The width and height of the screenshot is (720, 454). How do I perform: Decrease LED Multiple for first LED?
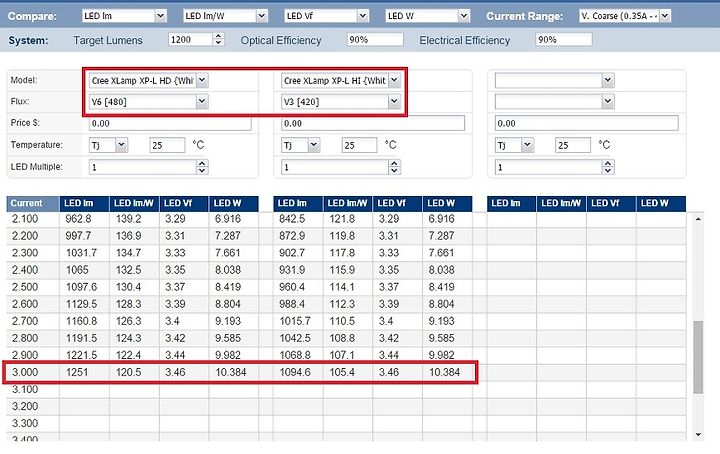click(x=202, y=170)
